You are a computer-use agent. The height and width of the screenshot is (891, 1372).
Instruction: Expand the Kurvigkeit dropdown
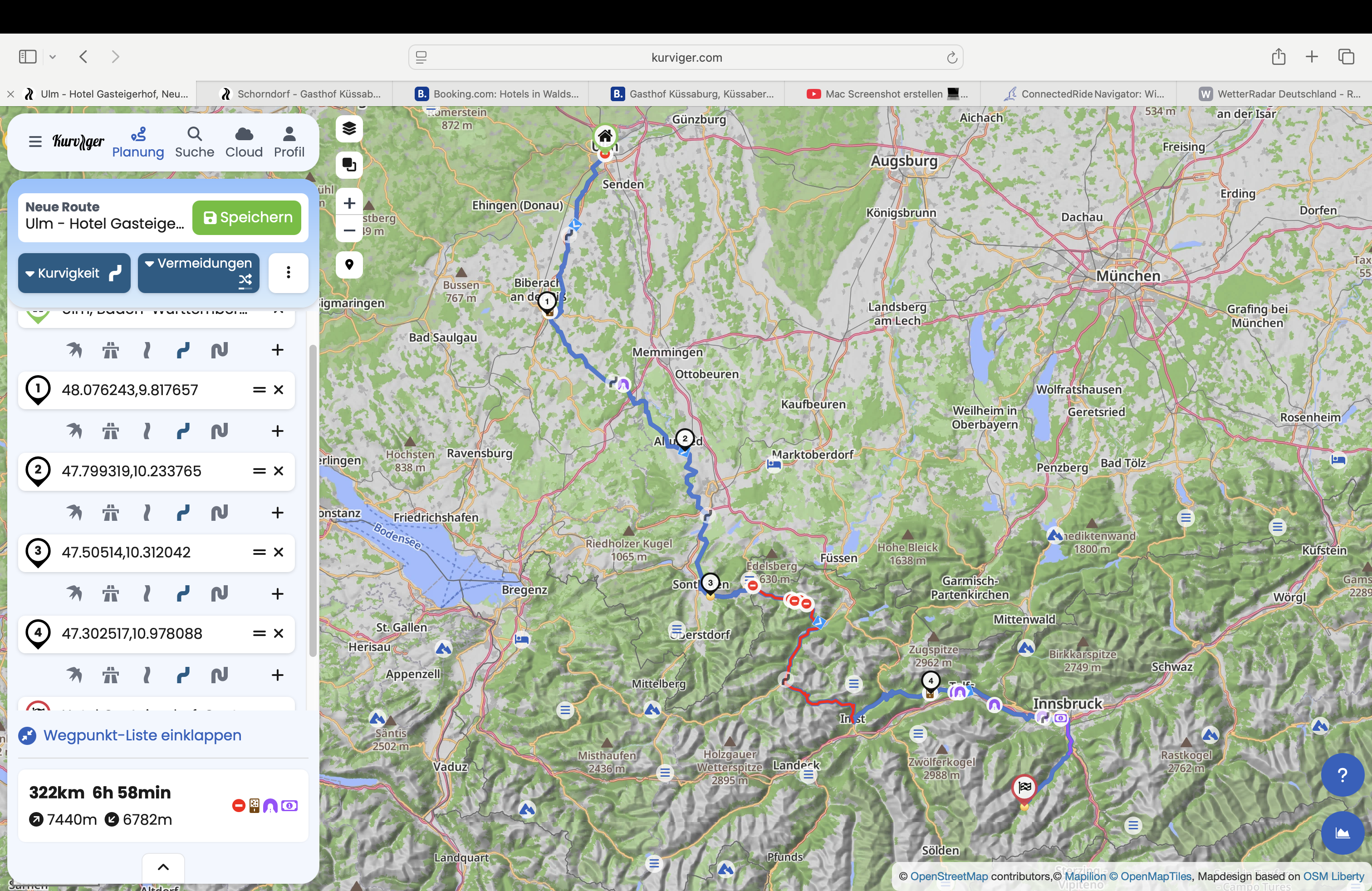tap(74, 273)
